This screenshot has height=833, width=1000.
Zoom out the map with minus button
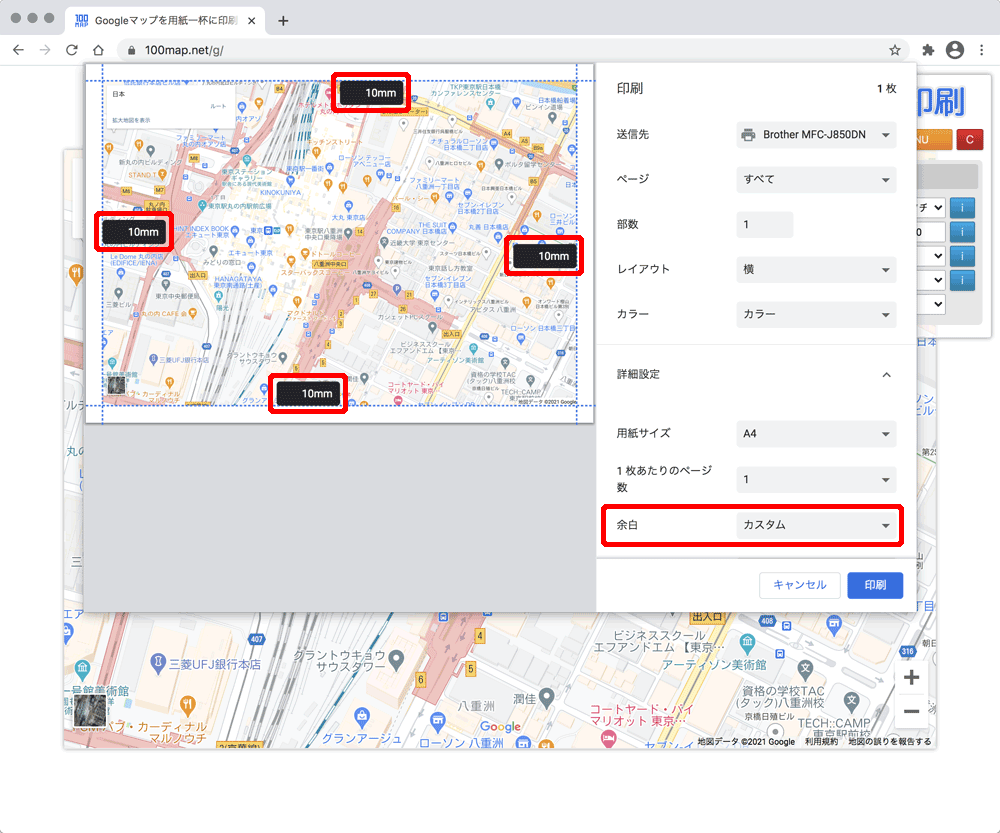click(911, 711)
